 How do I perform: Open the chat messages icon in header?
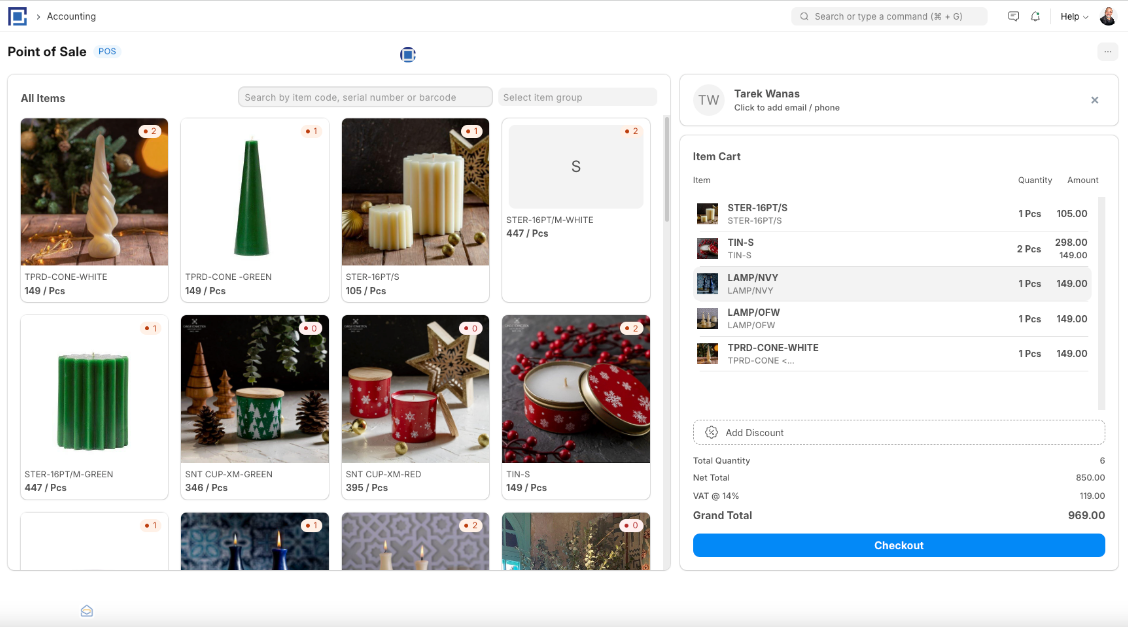1013,17
